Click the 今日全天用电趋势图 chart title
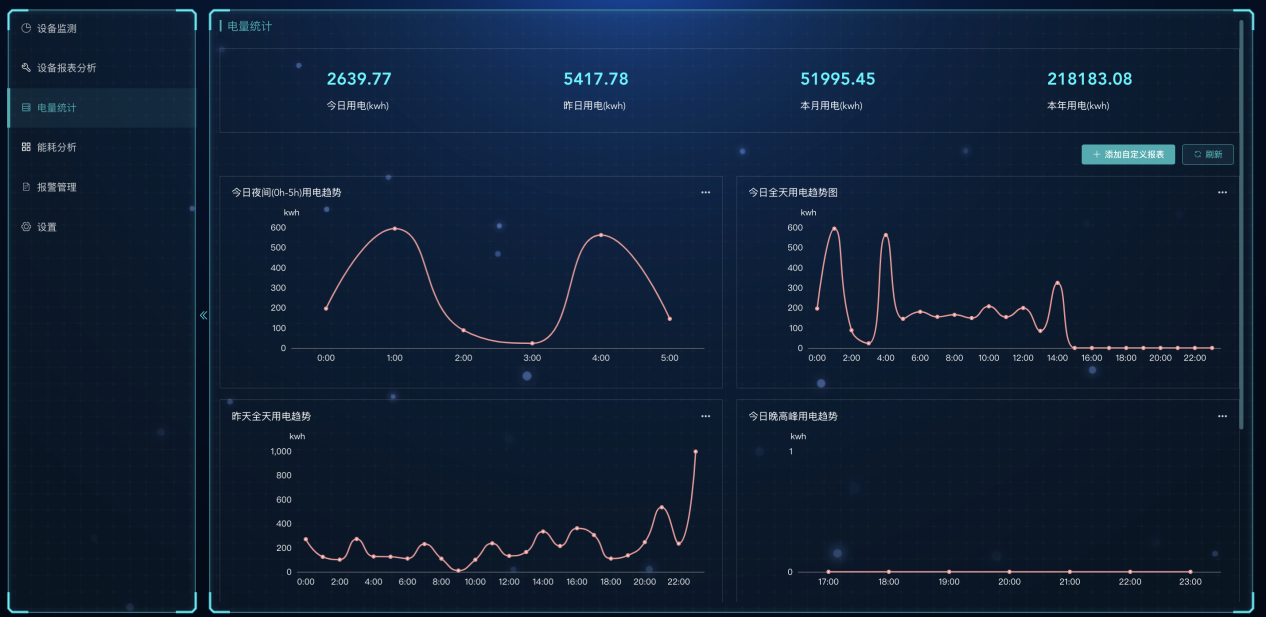 tap(793, 192)
